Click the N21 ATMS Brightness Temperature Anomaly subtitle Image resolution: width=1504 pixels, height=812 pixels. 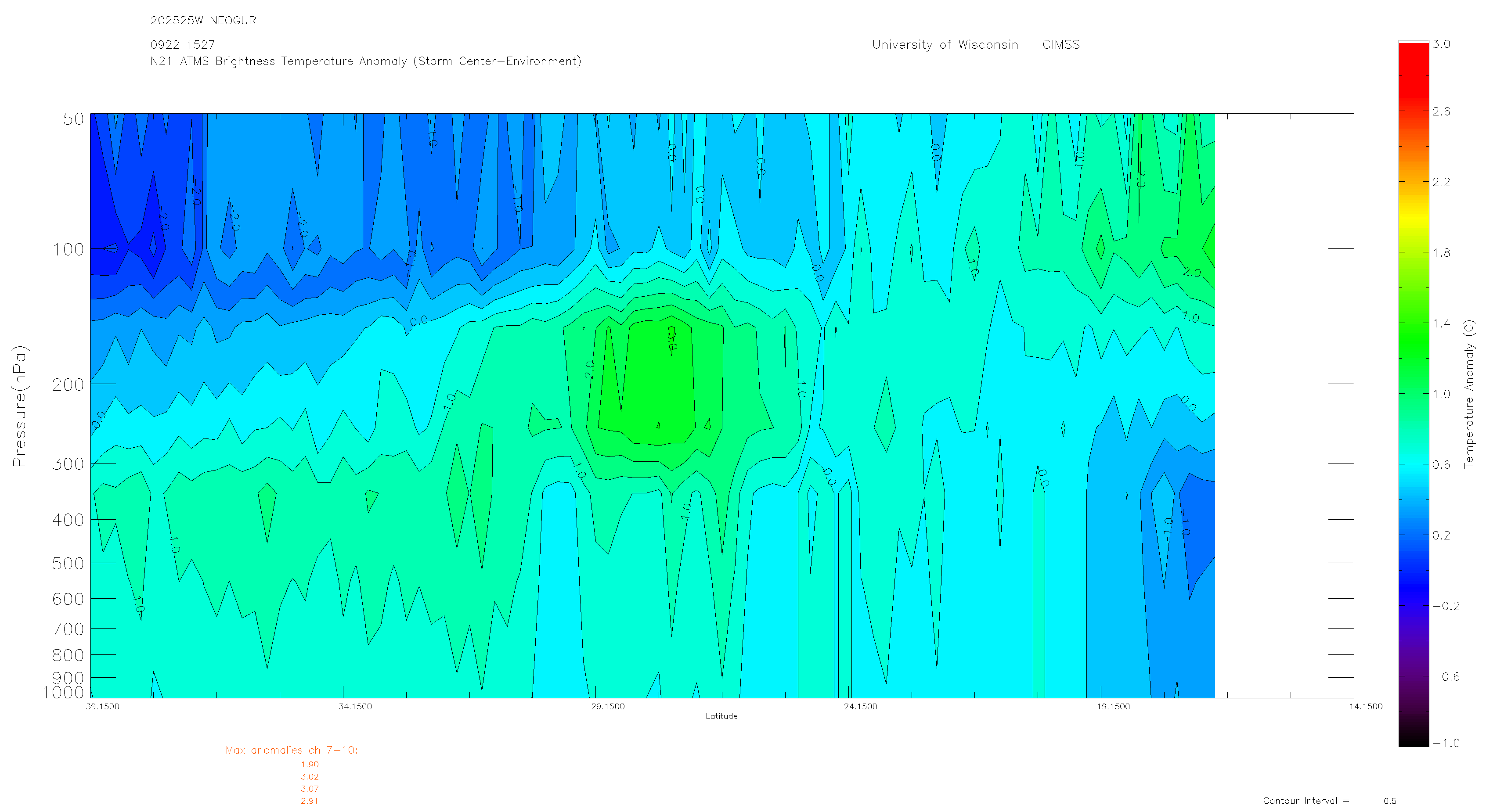(365, 61)
